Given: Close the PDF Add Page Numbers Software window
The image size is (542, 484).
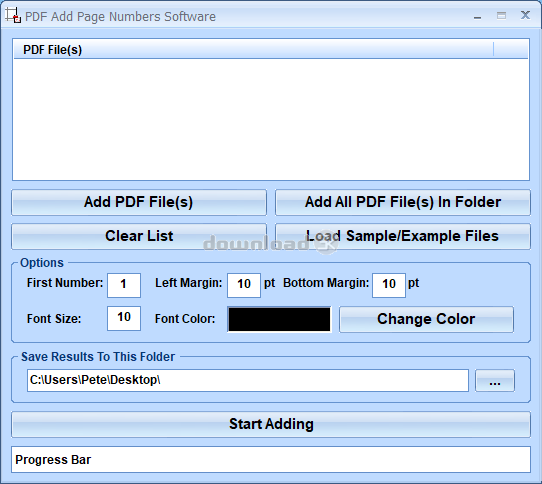Looking at the screenshot, I should [x=525, y=15].
